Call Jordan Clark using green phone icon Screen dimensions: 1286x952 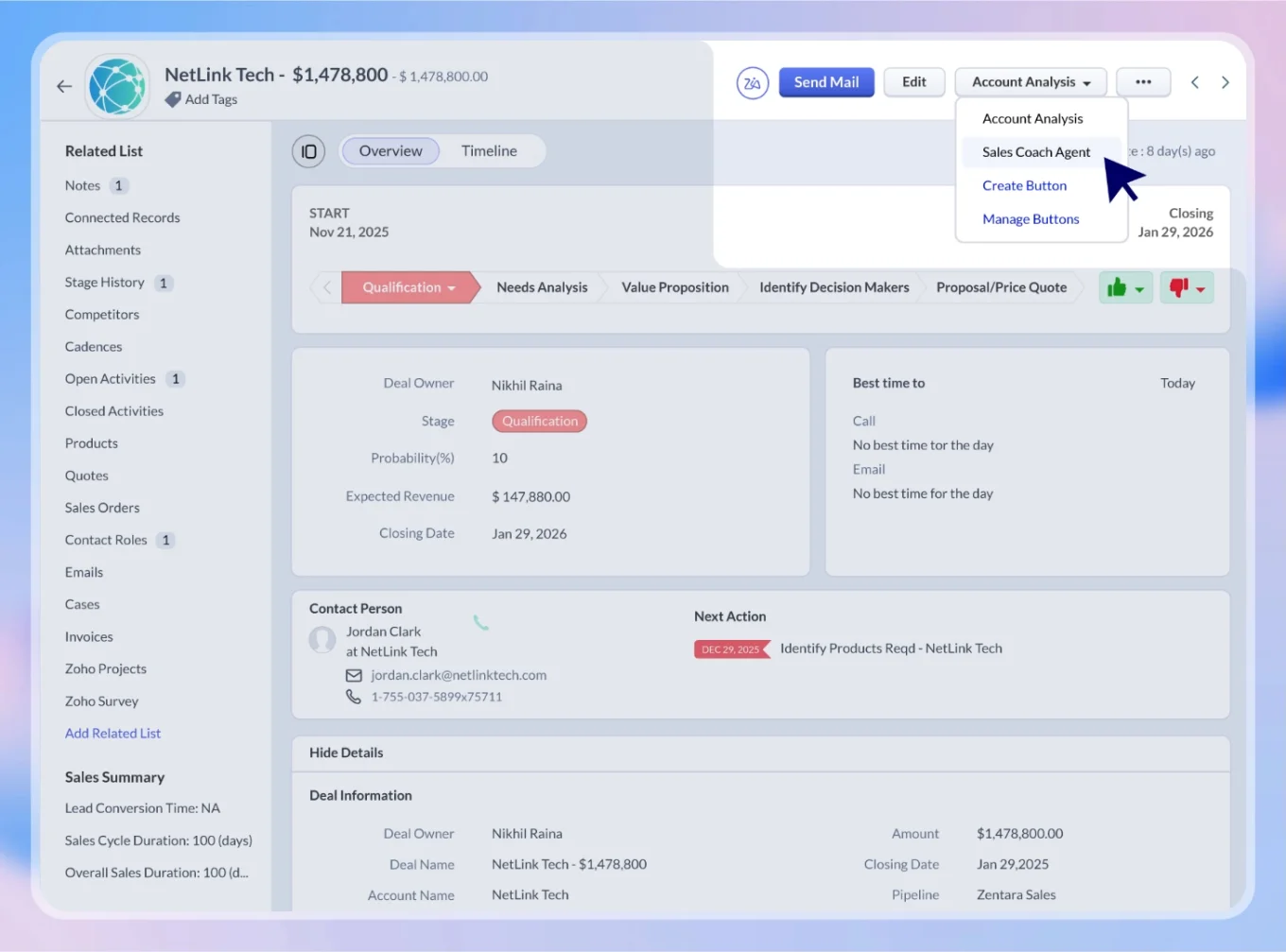(481, 622)
